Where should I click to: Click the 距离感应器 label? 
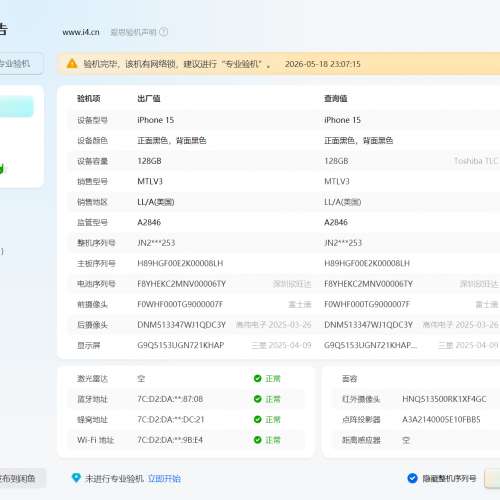tap(361, 440)
